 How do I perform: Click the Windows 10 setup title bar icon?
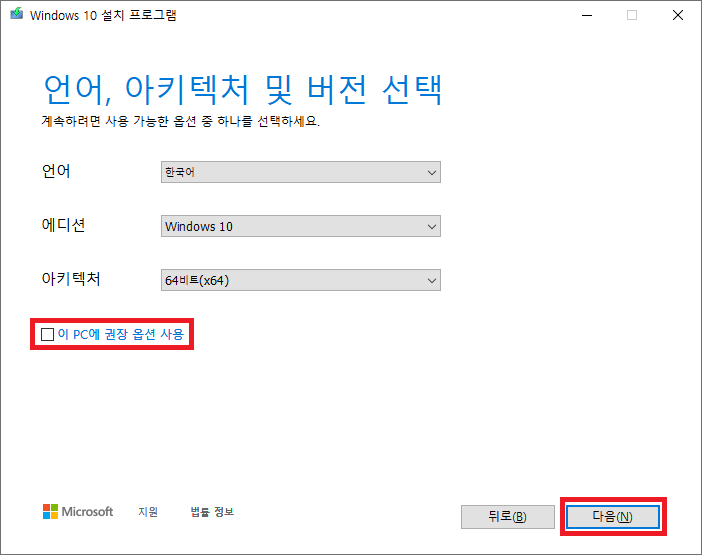(x=17, y=14)
